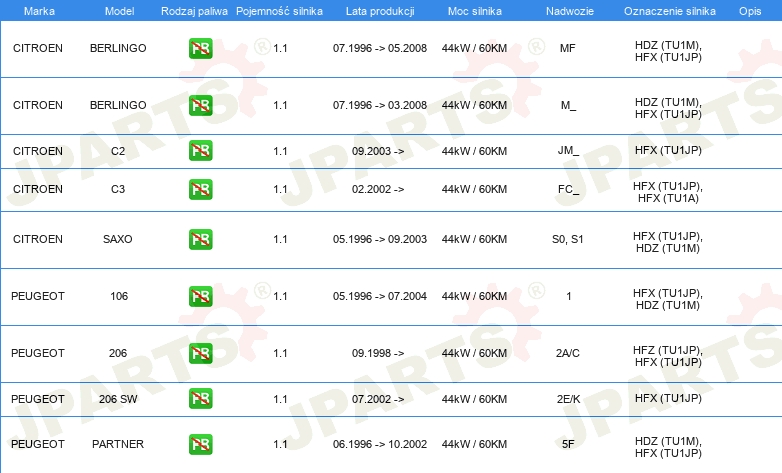This screenshot has width=782, height=473.
Task: Select the 2E/K body code cell
Action: (568, 399)
